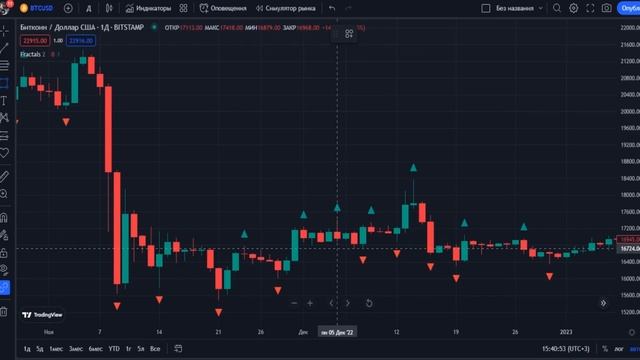Select the 5л date range tab

[141, 349]
